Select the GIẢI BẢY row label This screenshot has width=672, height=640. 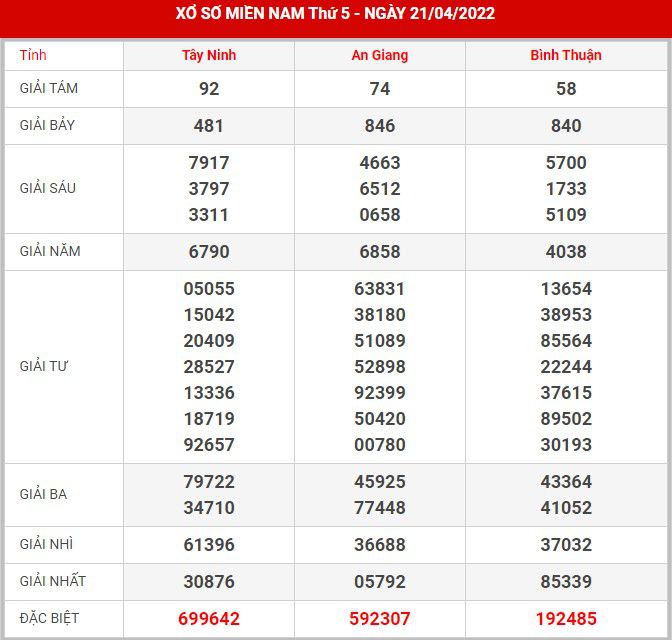(48, 125)
